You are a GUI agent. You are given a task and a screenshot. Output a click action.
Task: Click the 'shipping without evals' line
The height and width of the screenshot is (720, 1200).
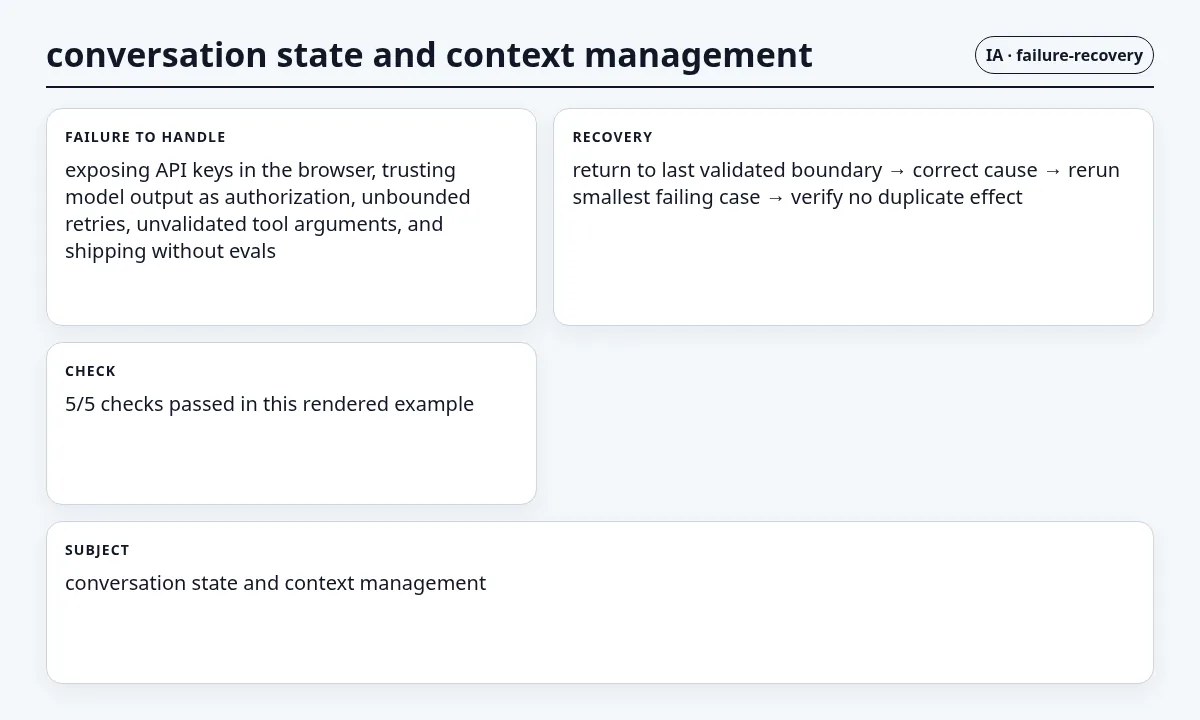[x=170, y=251]
